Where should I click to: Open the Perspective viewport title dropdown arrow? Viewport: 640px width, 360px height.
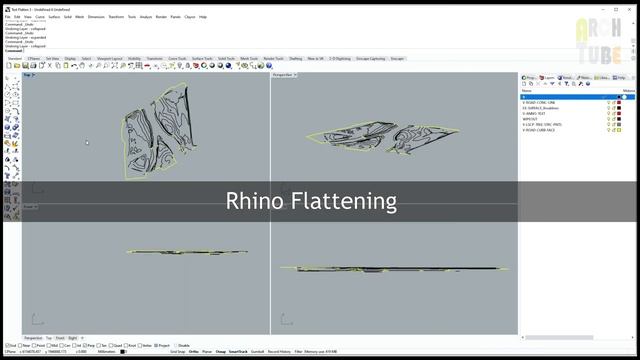point(295,75)
